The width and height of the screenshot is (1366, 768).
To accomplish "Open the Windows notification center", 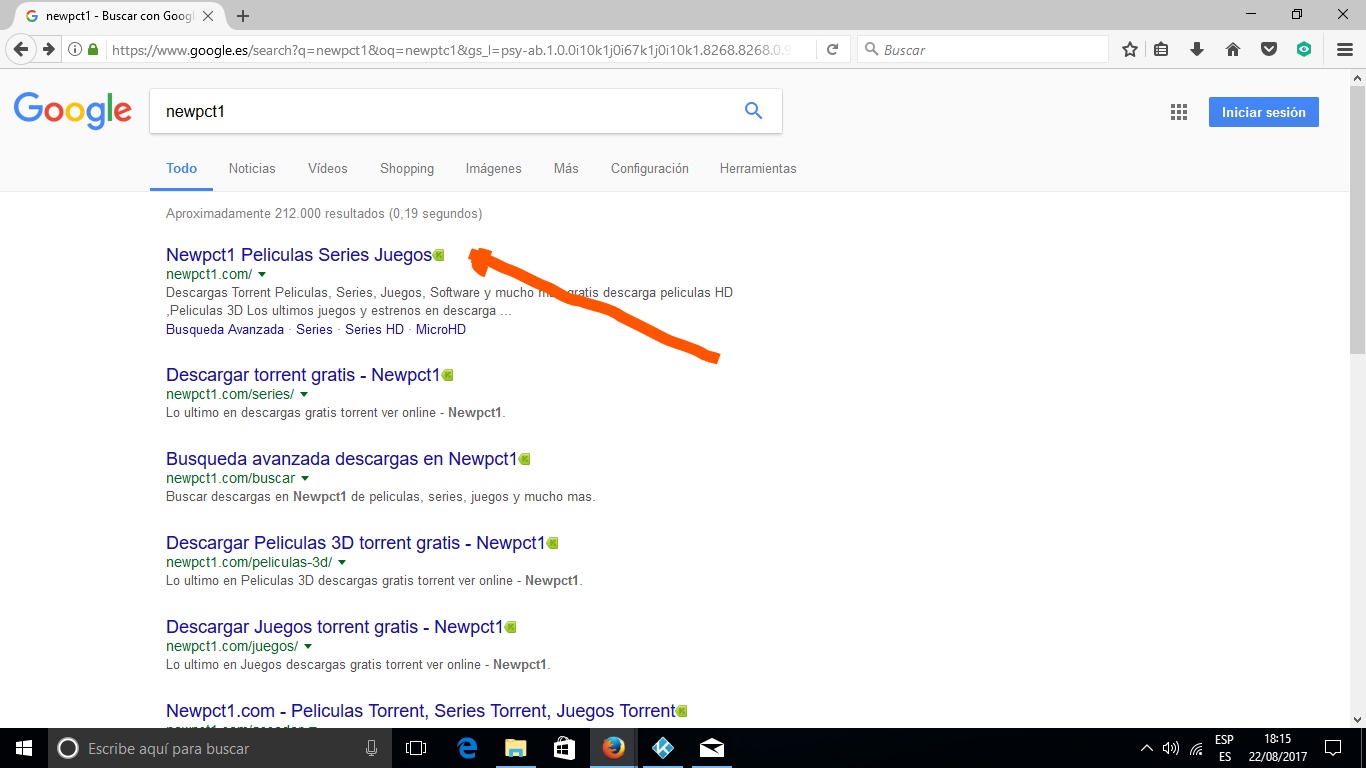I will tap(1332, 748).
